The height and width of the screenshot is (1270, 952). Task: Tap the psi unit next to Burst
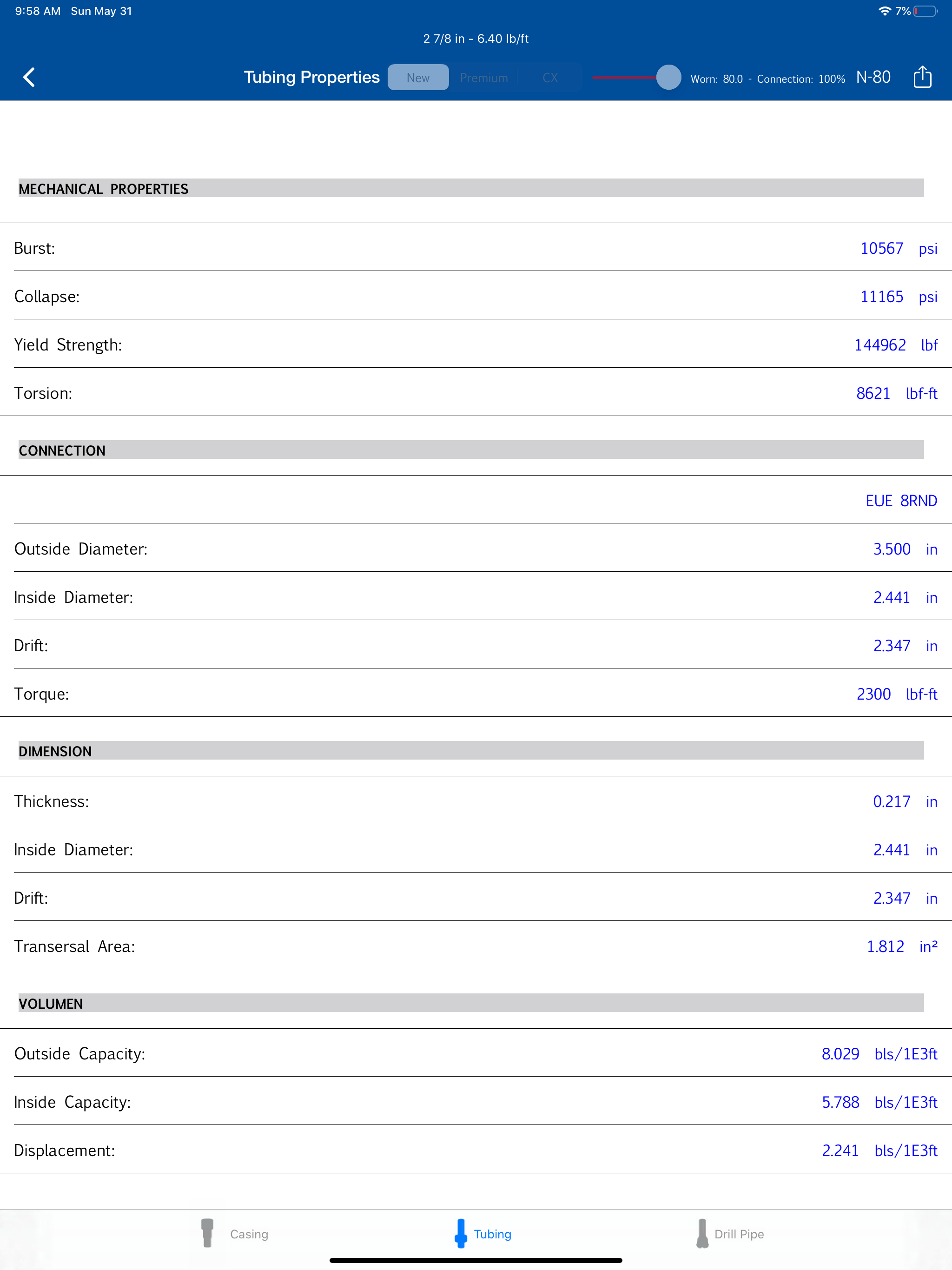point(928,248)
